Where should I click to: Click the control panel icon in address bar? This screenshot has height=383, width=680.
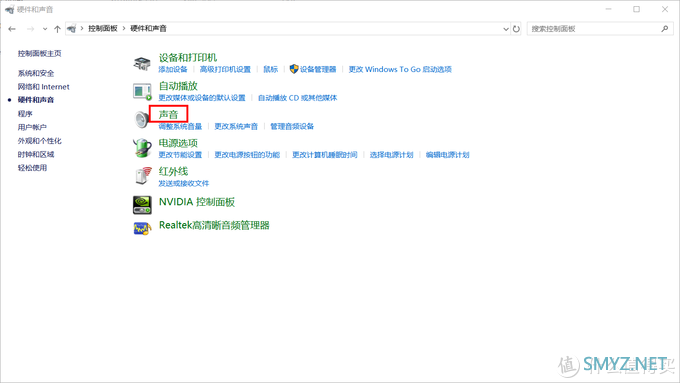72,29
